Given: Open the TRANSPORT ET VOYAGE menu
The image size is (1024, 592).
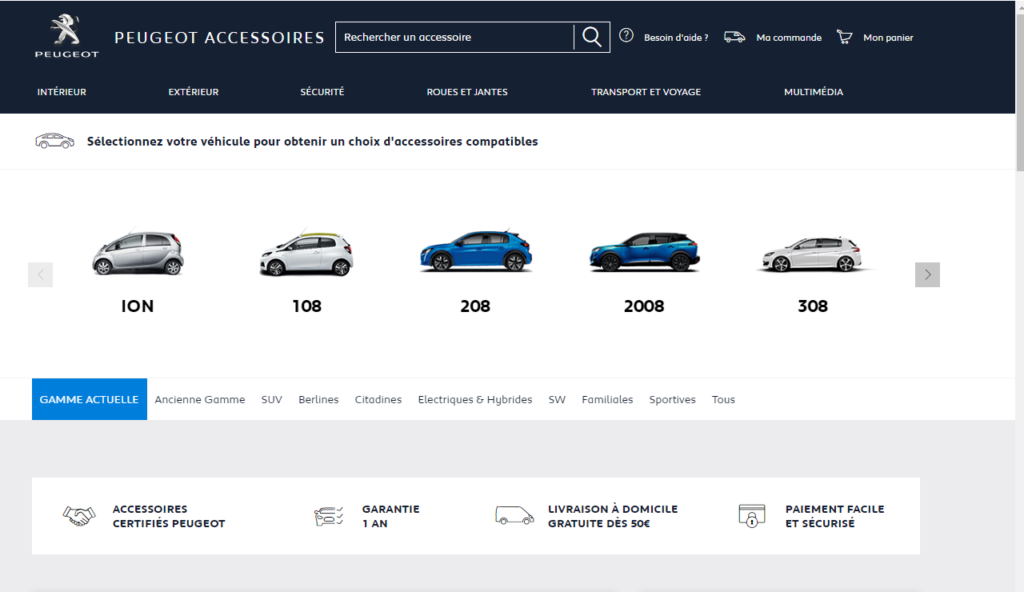Looking at the screenshot, I should [x=646, y=92].
